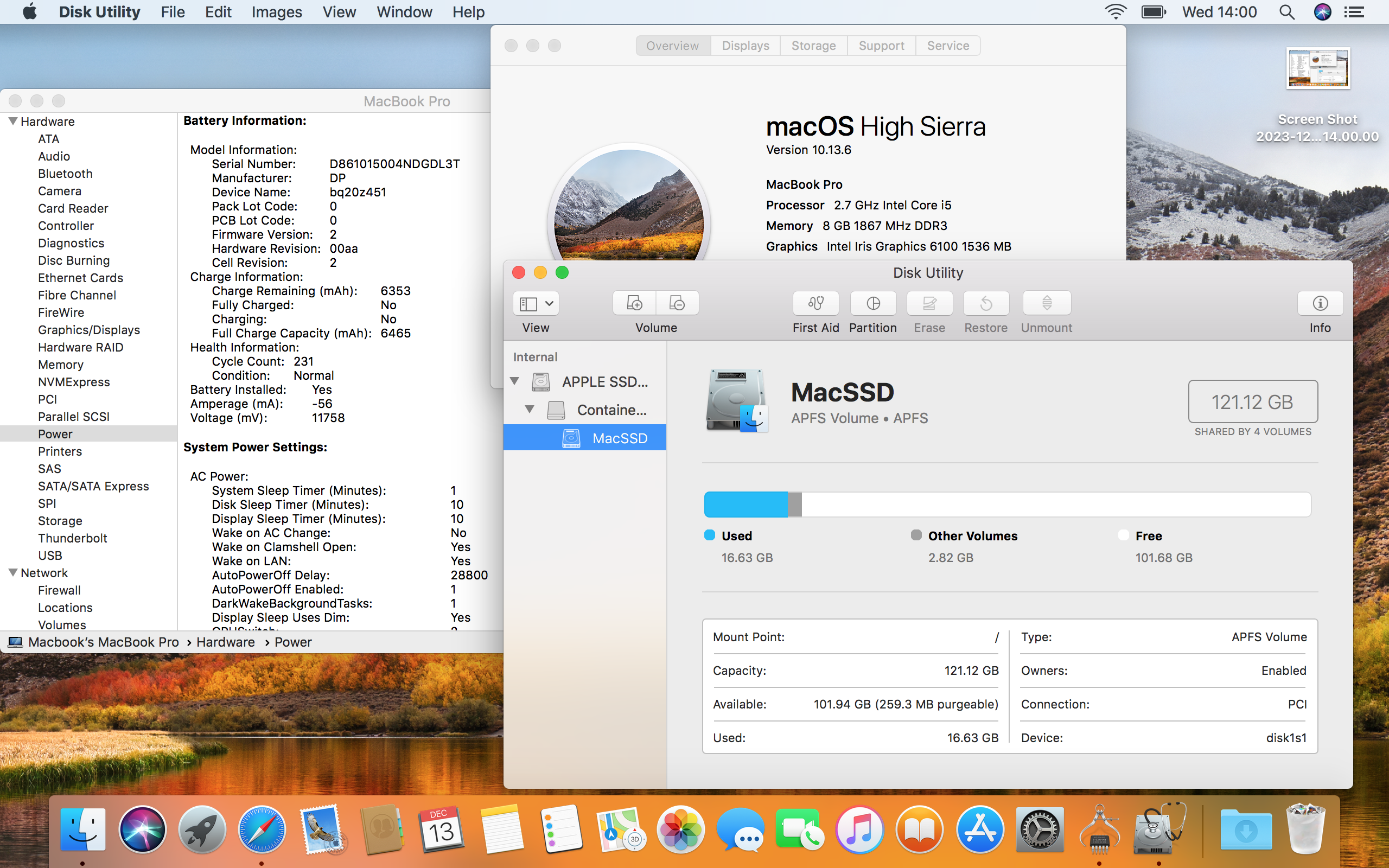
Task: Select Firewall under Network
Action: point(59,590)
